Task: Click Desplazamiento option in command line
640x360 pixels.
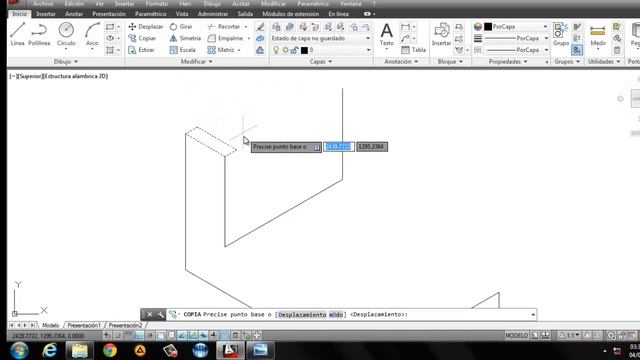Action: click(302, 315)
